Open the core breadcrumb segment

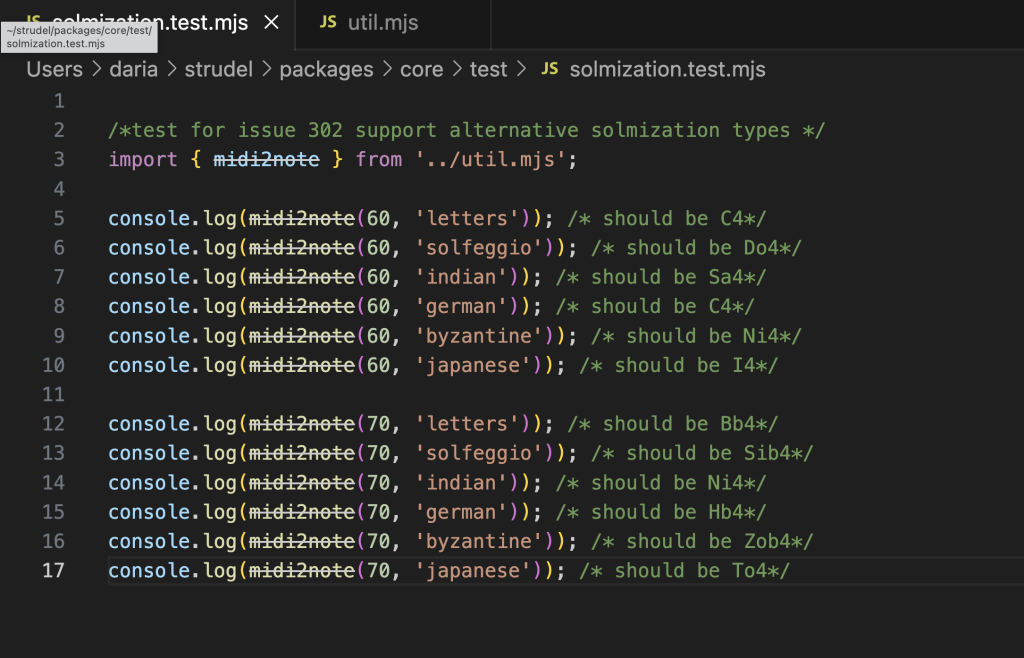pos(421,69)
